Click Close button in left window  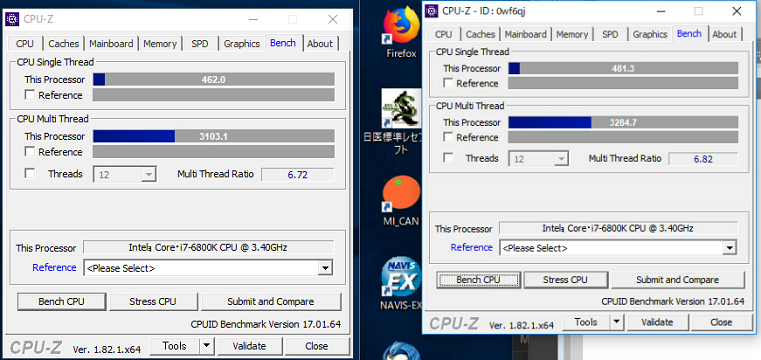(x=316, y=346)
